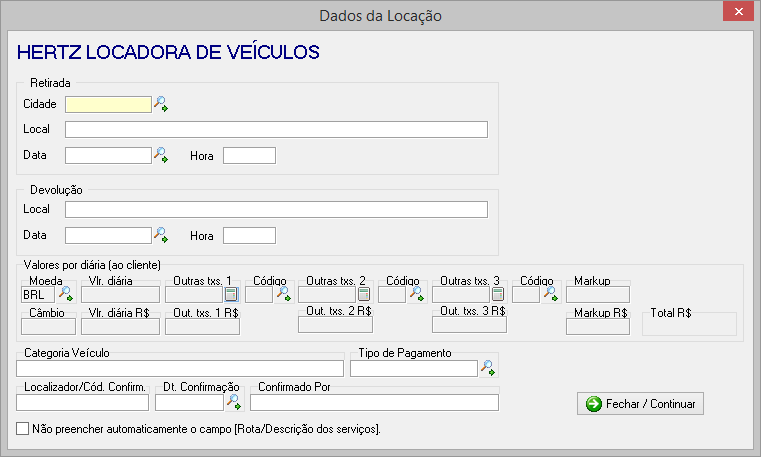
Task: Click the third Código input field
Action: (x=526, y=294)
